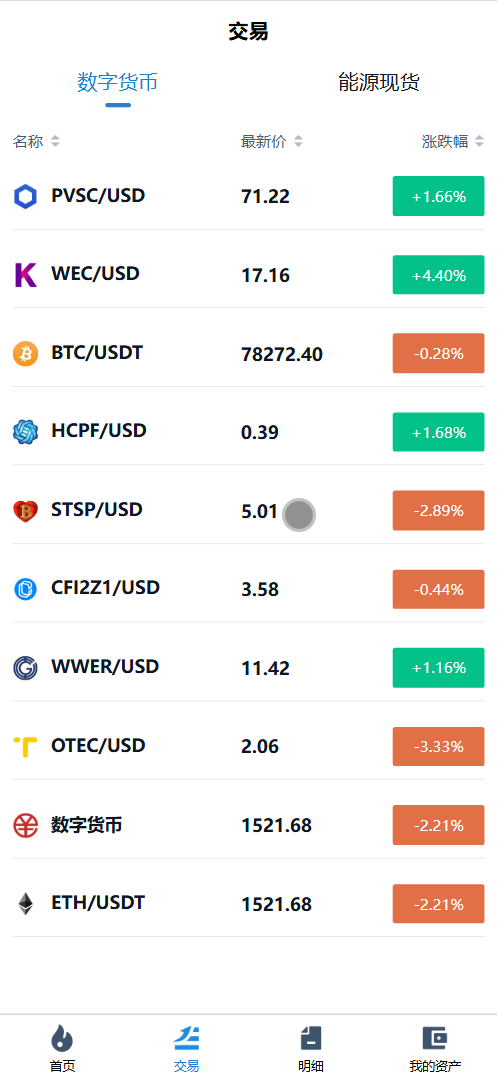Select the 交易 trade icon in bottom bar

[x=186, y=1038]
